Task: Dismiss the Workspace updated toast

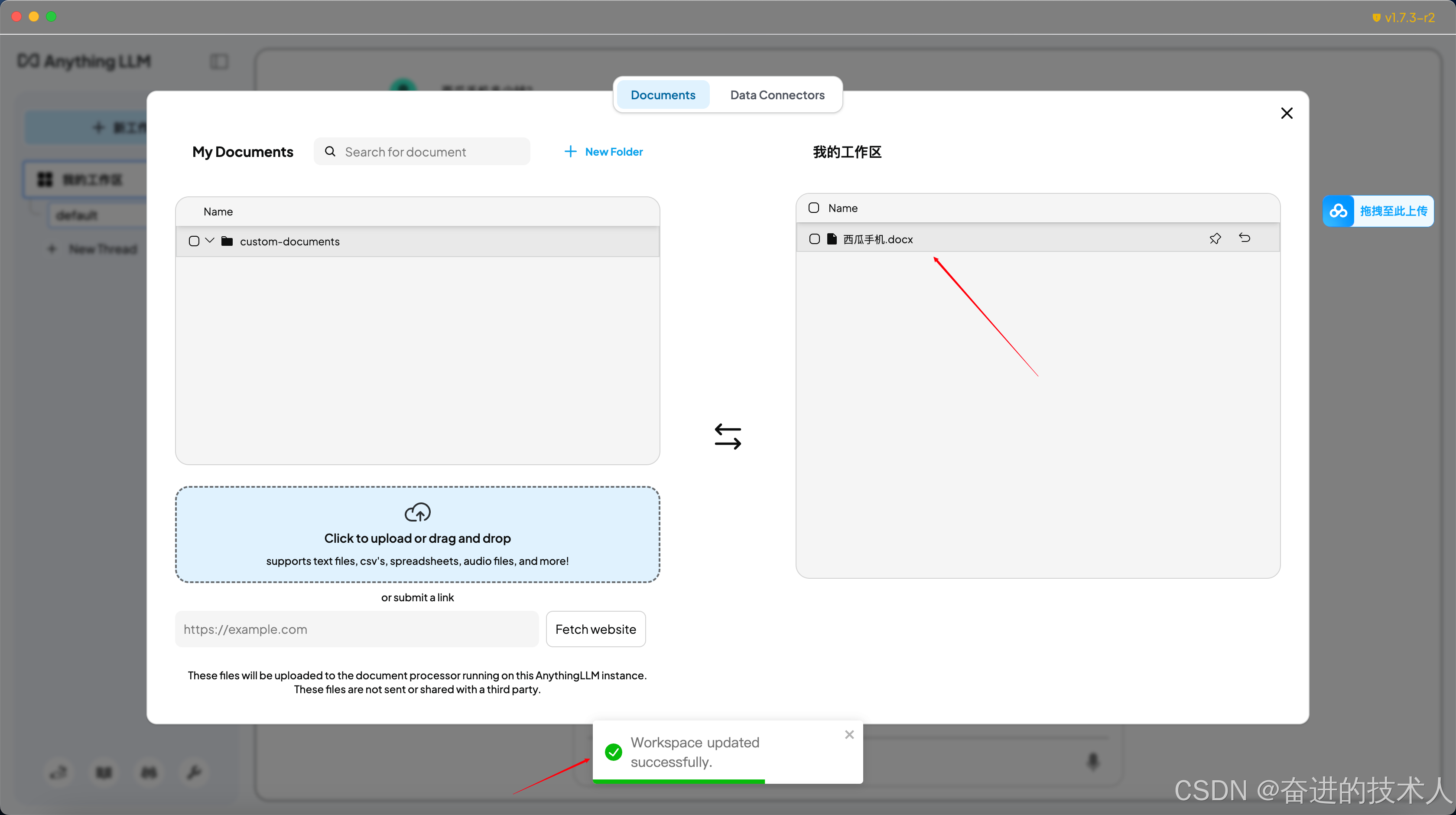Action: pos(849,735)
